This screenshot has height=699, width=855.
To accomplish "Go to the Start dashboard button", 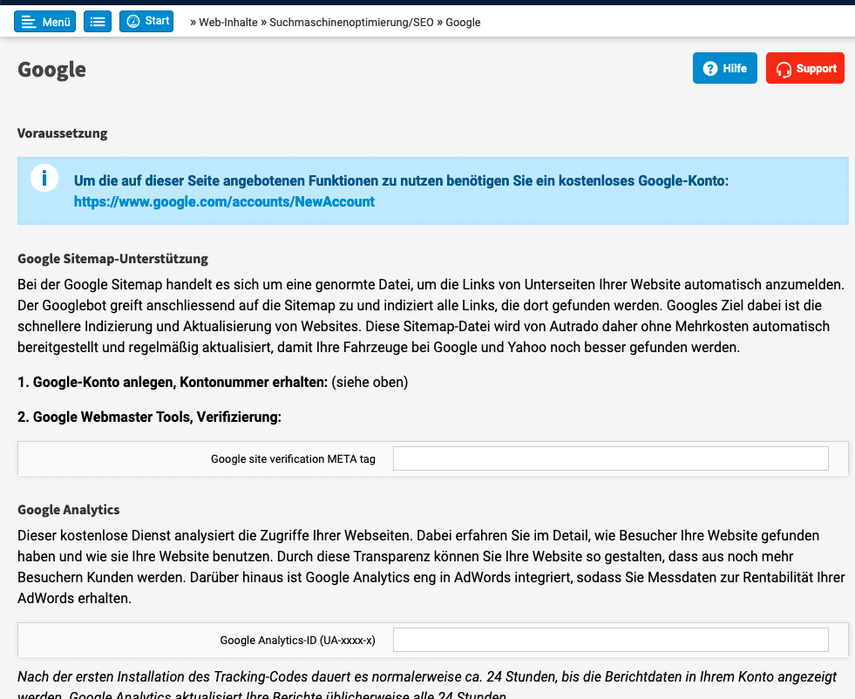I will click(x=146, y=21).
